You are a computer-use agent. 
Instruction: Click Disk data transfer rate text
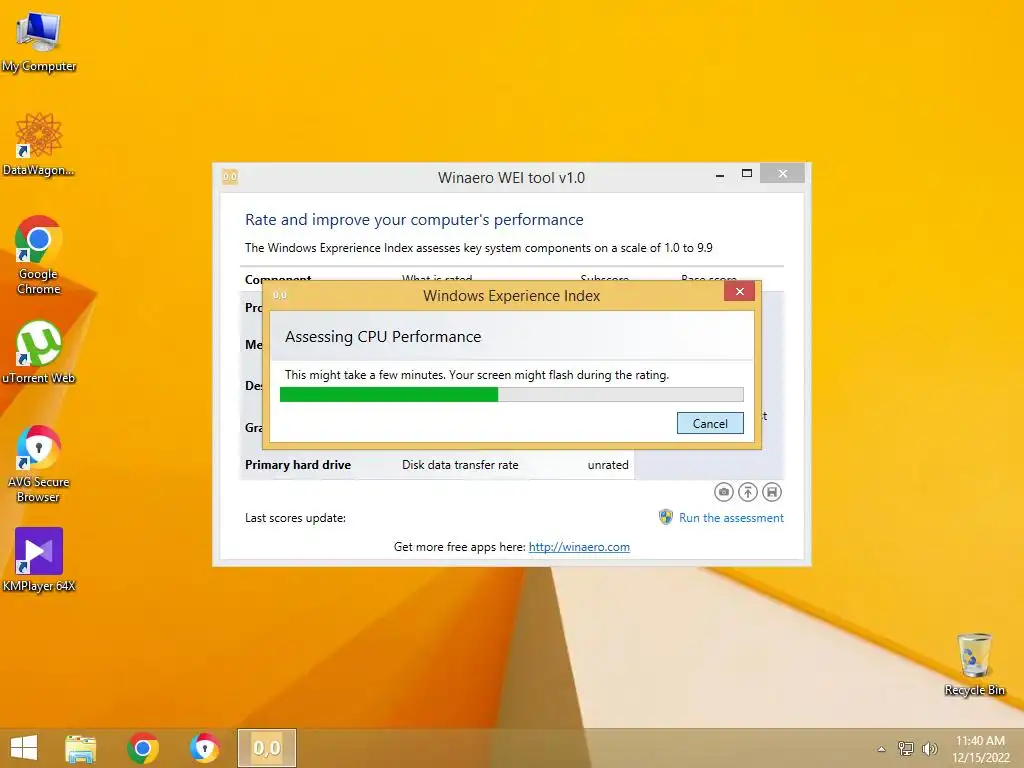coord(460,465)
